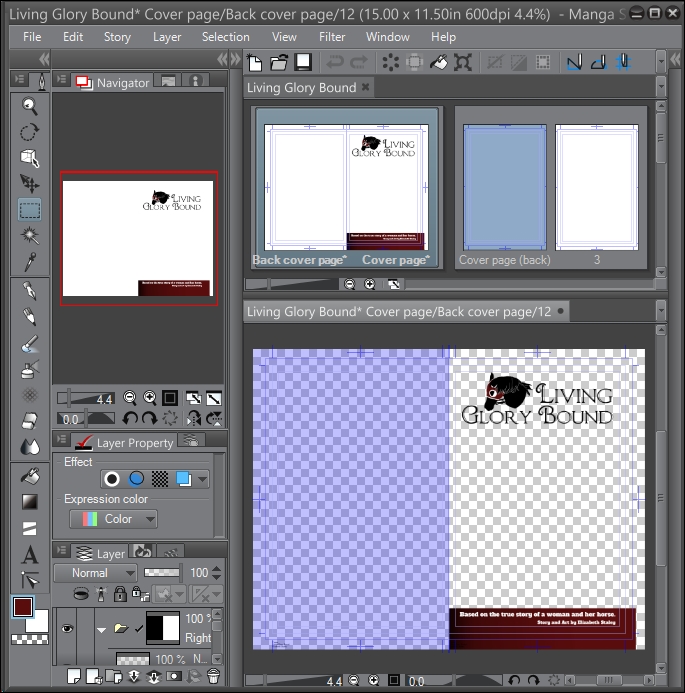Create a new raster layer

pos(74,676)
